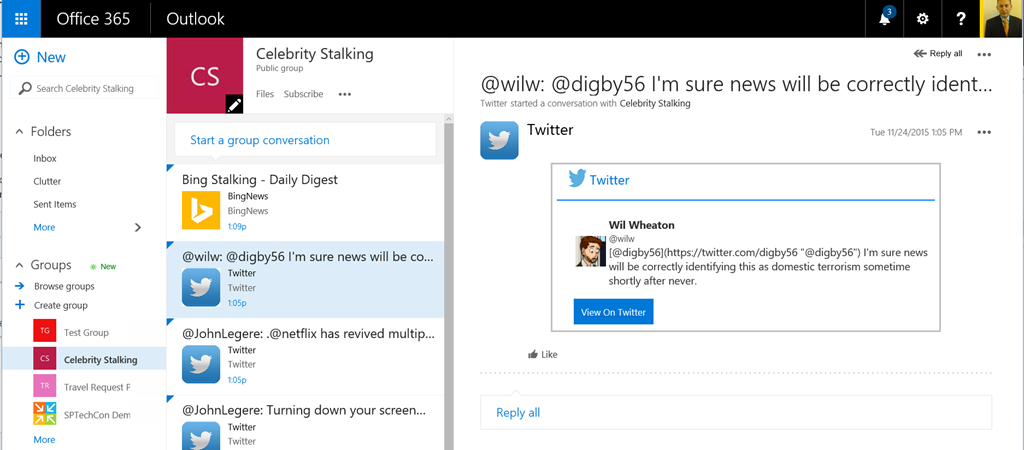
Task: Click the Twitter bird logo in card header
Action: [577, 178]
